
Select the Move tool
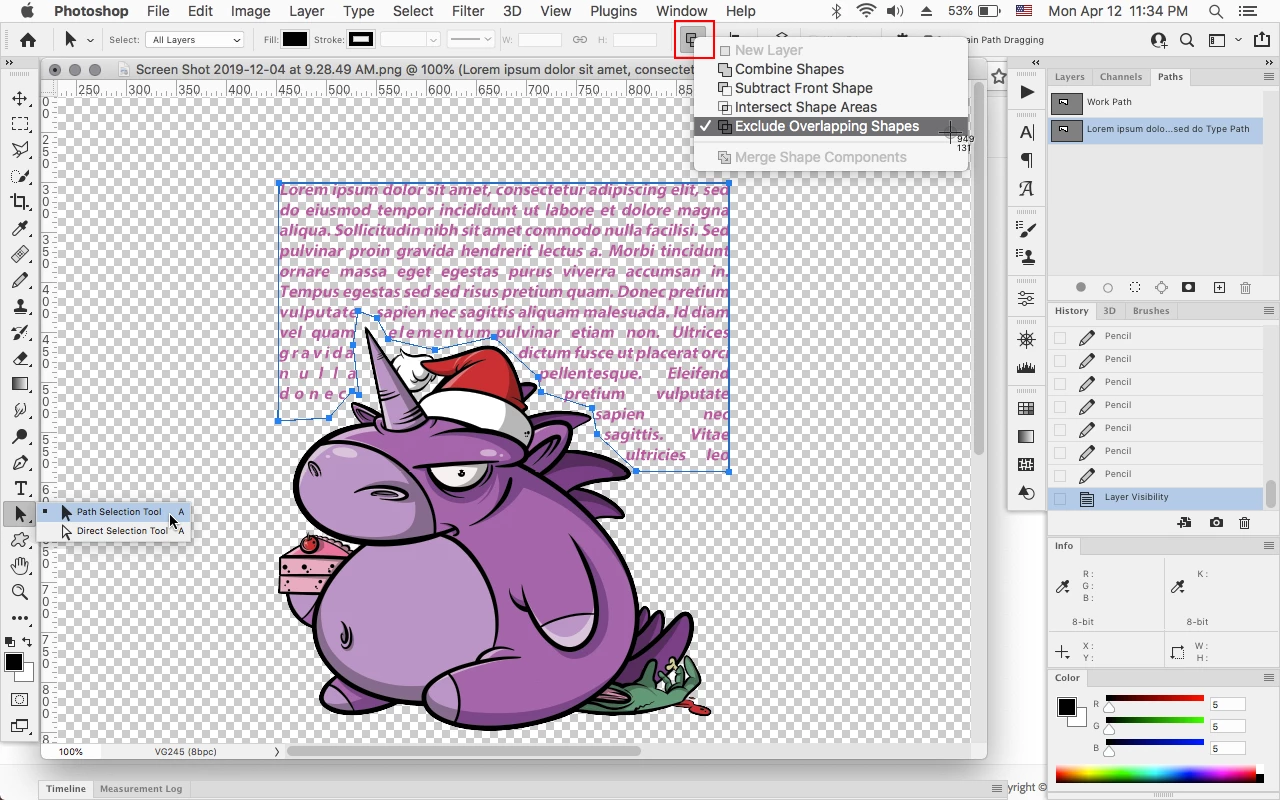[20, 98]
